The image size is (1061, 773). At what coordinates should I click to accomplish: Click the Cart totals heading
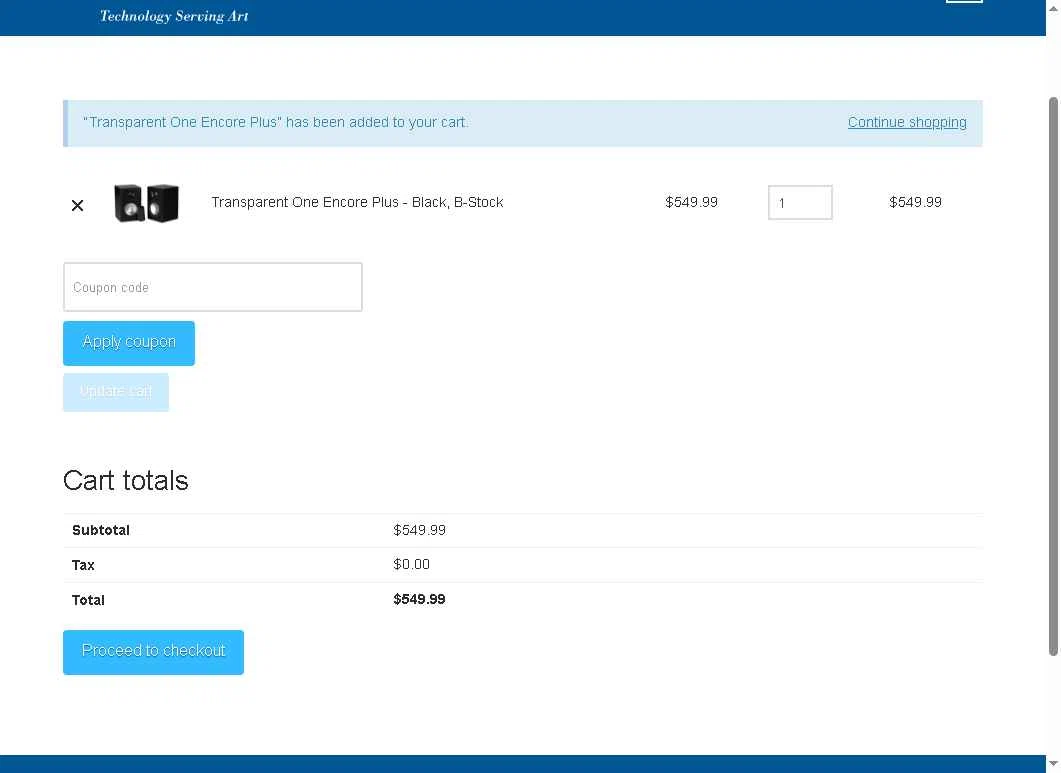[126, 481]
